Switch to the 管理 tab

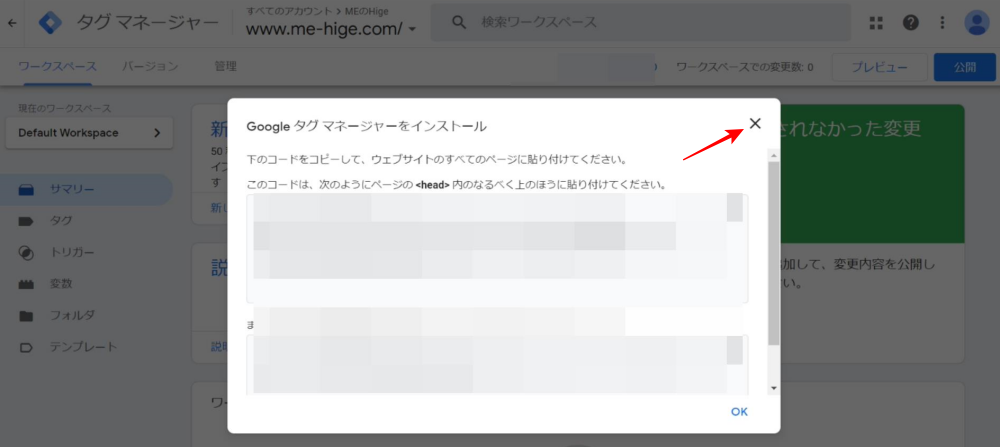click(x=226, y=66)
